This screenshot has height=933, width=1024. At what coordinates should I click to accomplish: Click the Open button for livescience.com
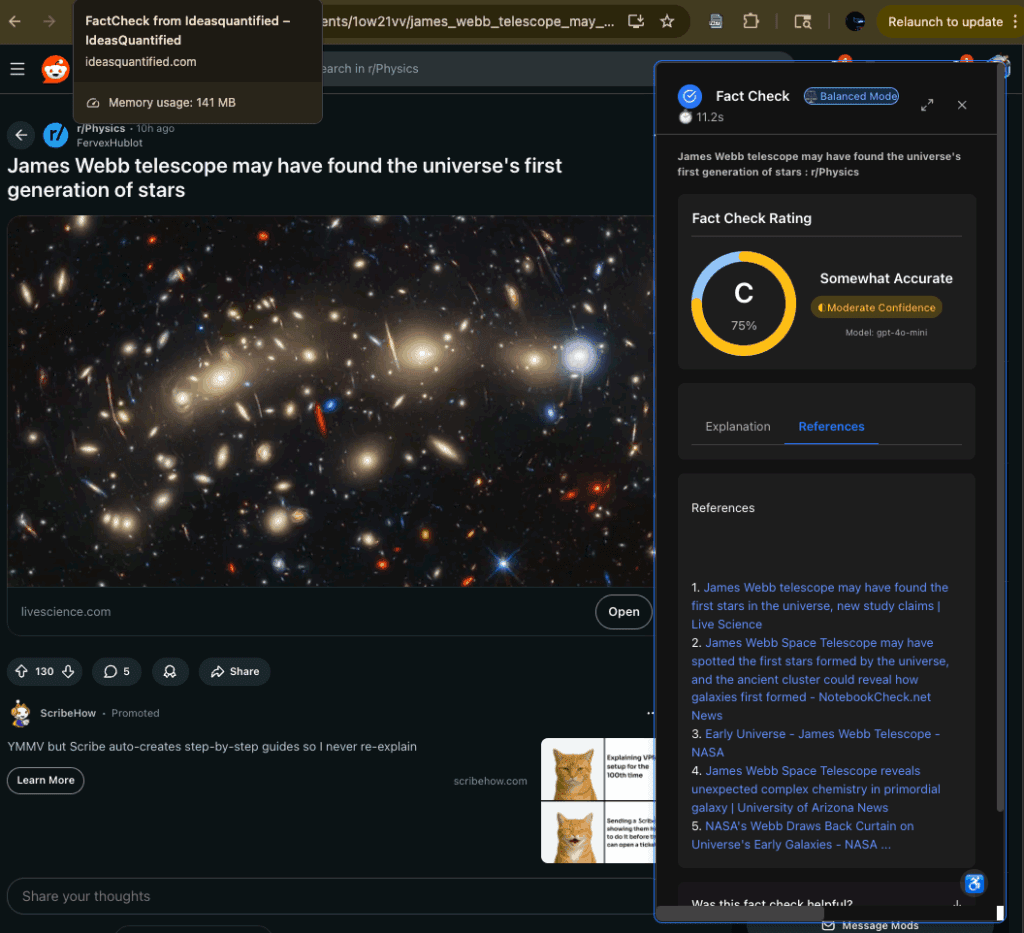pyautogui.click(x=623, y=612)
